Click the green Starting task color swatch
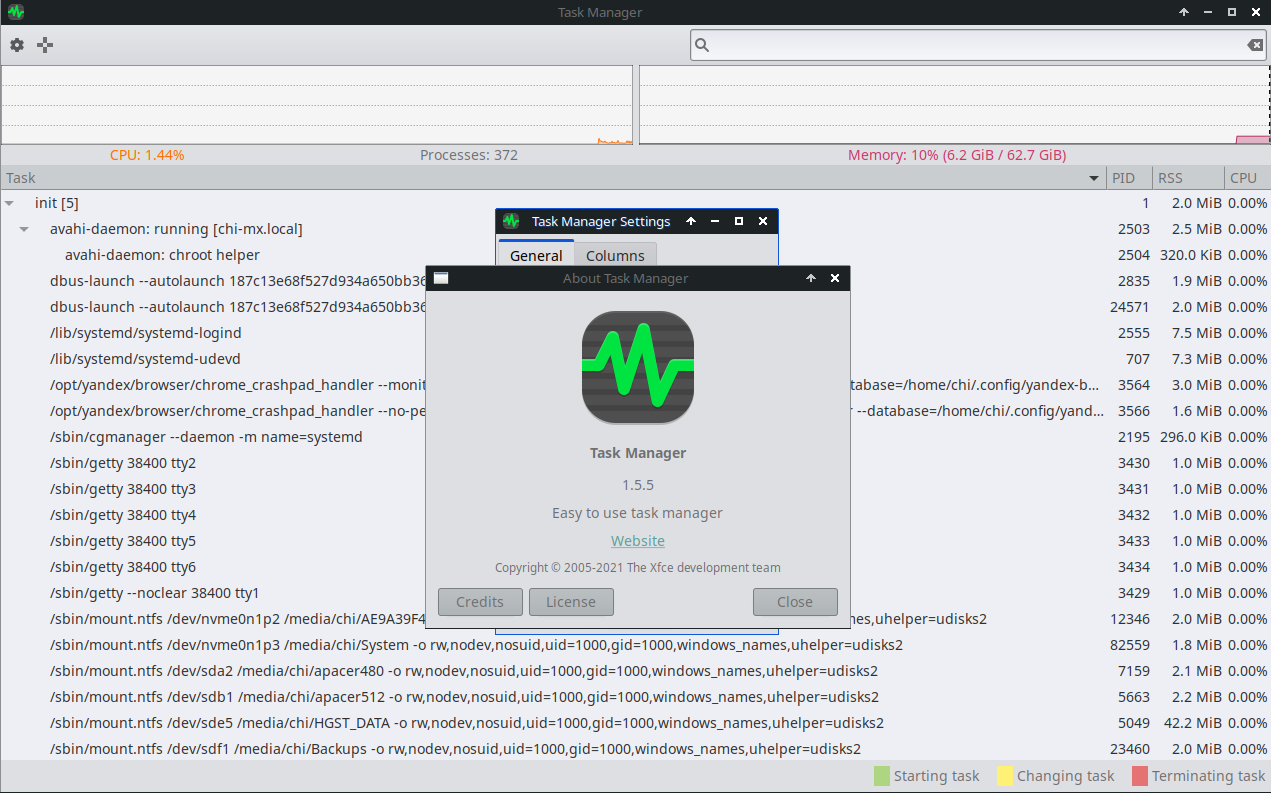 pyautogui.click(x=881, y=776)
